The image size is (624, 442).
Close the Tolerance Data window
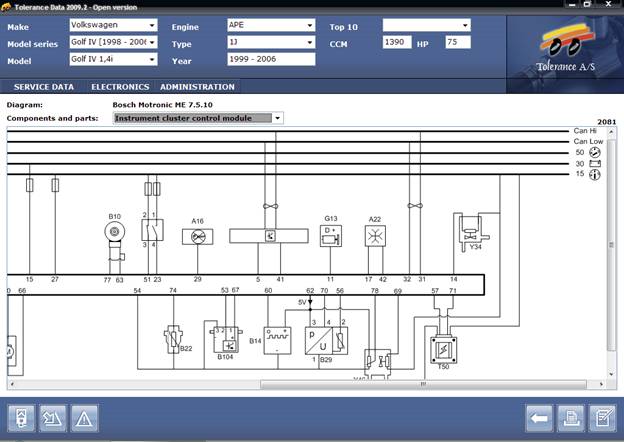608,4
